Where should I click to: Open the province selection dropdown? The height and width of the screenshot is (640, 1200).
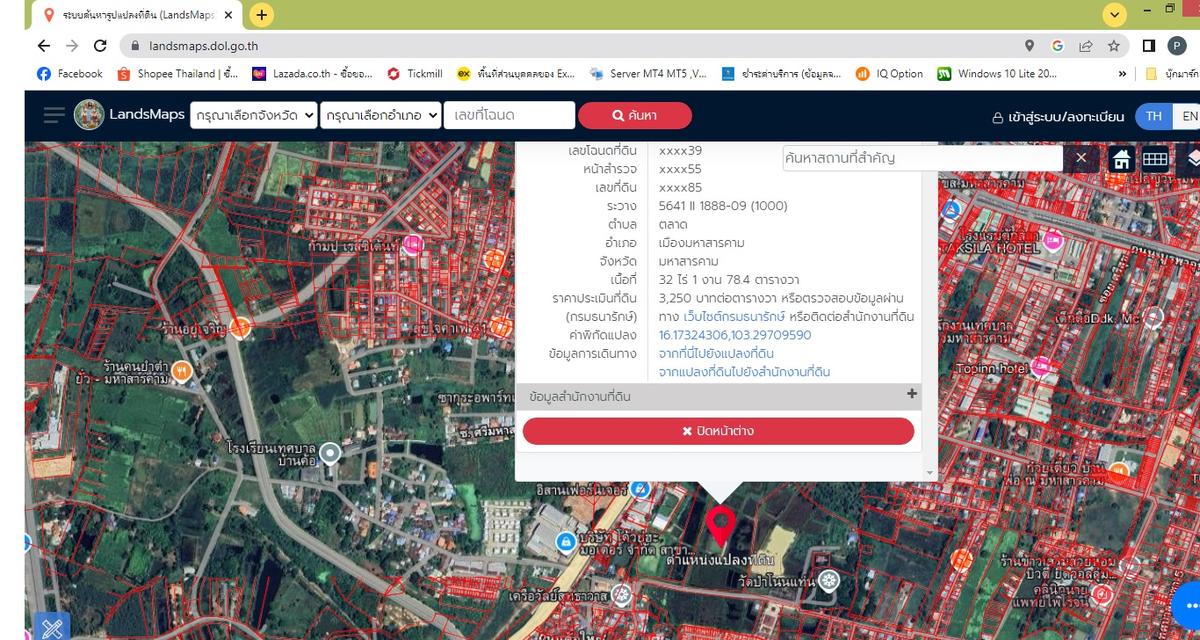tap(254, 115)
